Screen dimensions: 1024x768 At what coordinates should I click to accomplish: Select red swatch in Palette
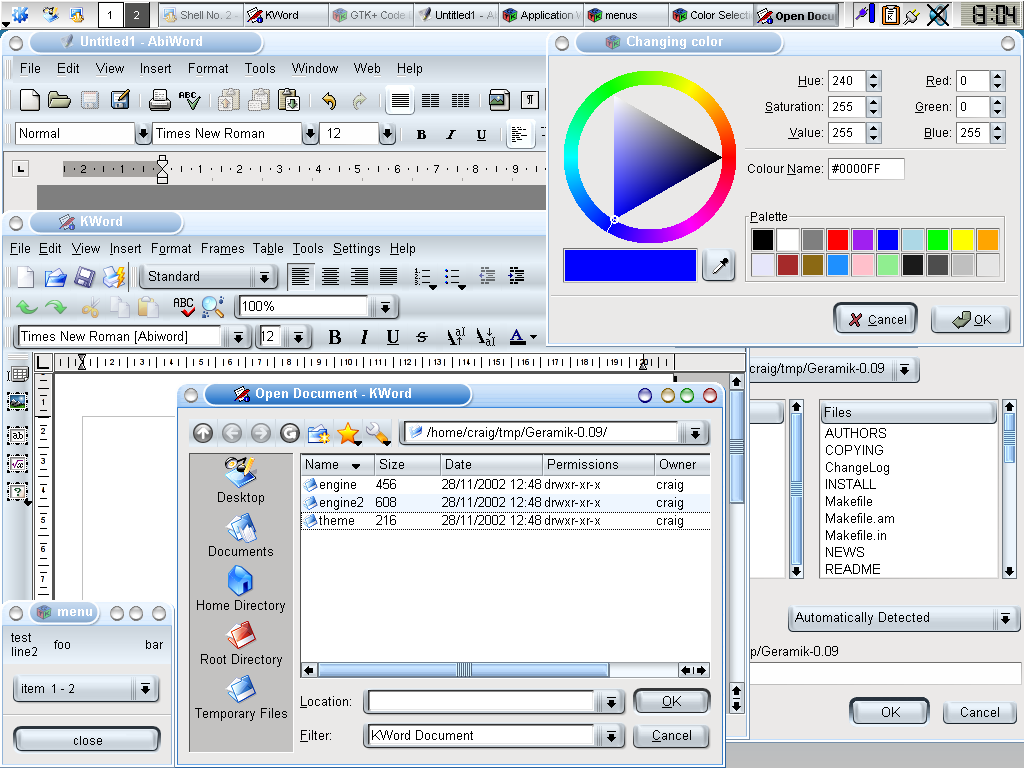tap(837, 240)
